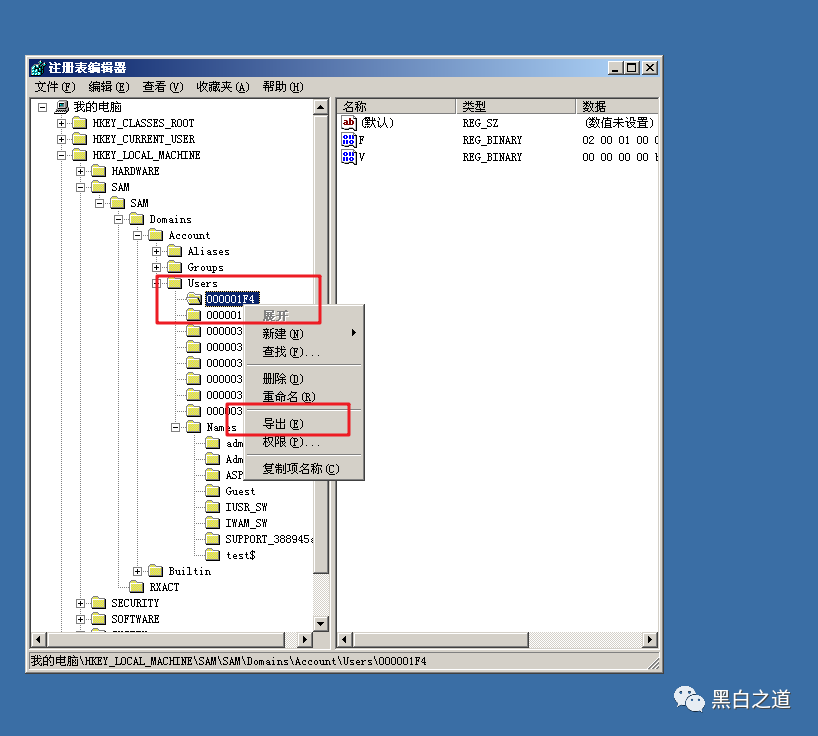
Task: Click the HKEY_CURRENT_USER folder icon
Action: (x=79, y=139)
